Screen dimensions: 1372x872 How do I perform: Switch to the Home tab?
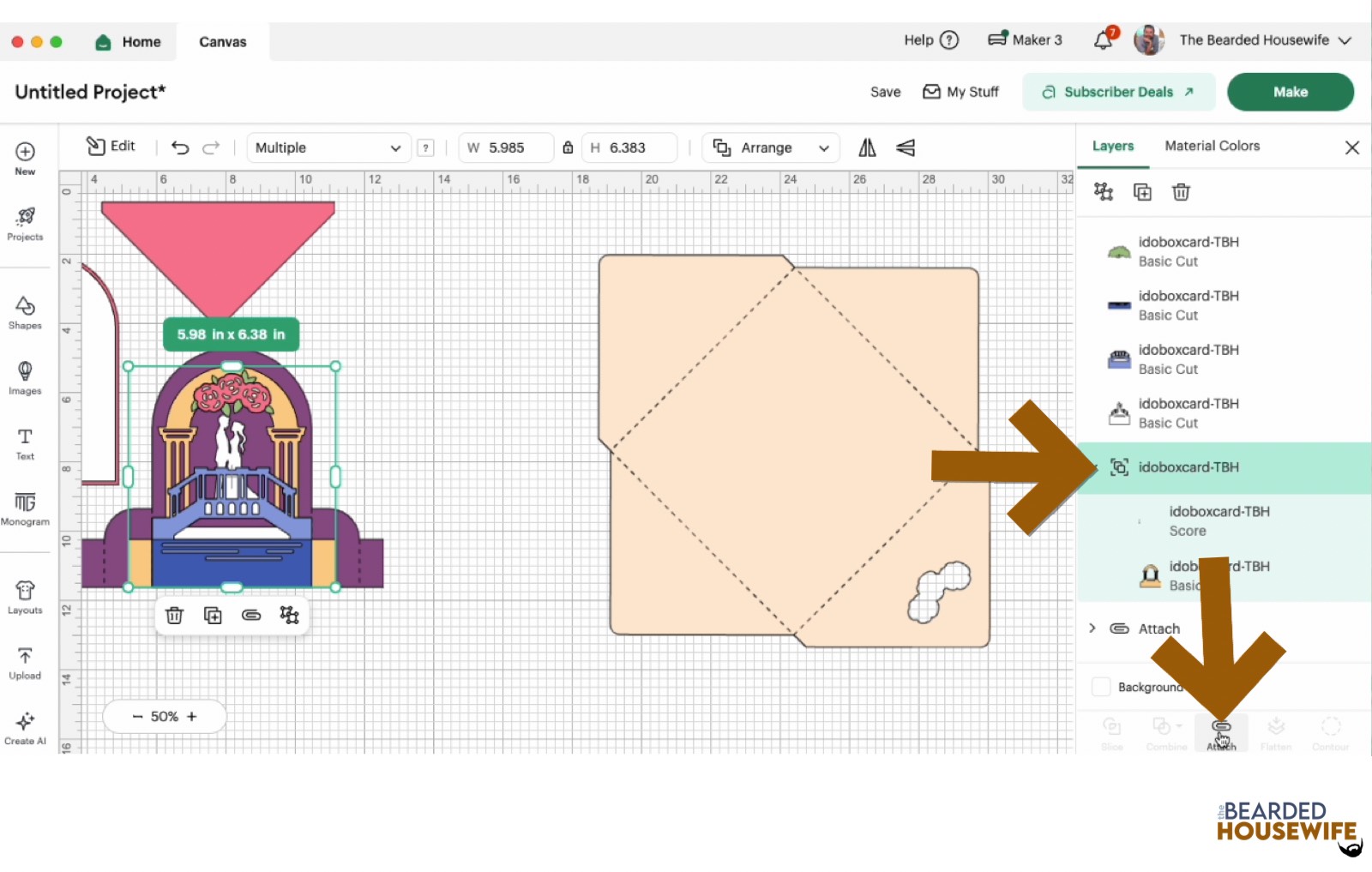point(129,41)
